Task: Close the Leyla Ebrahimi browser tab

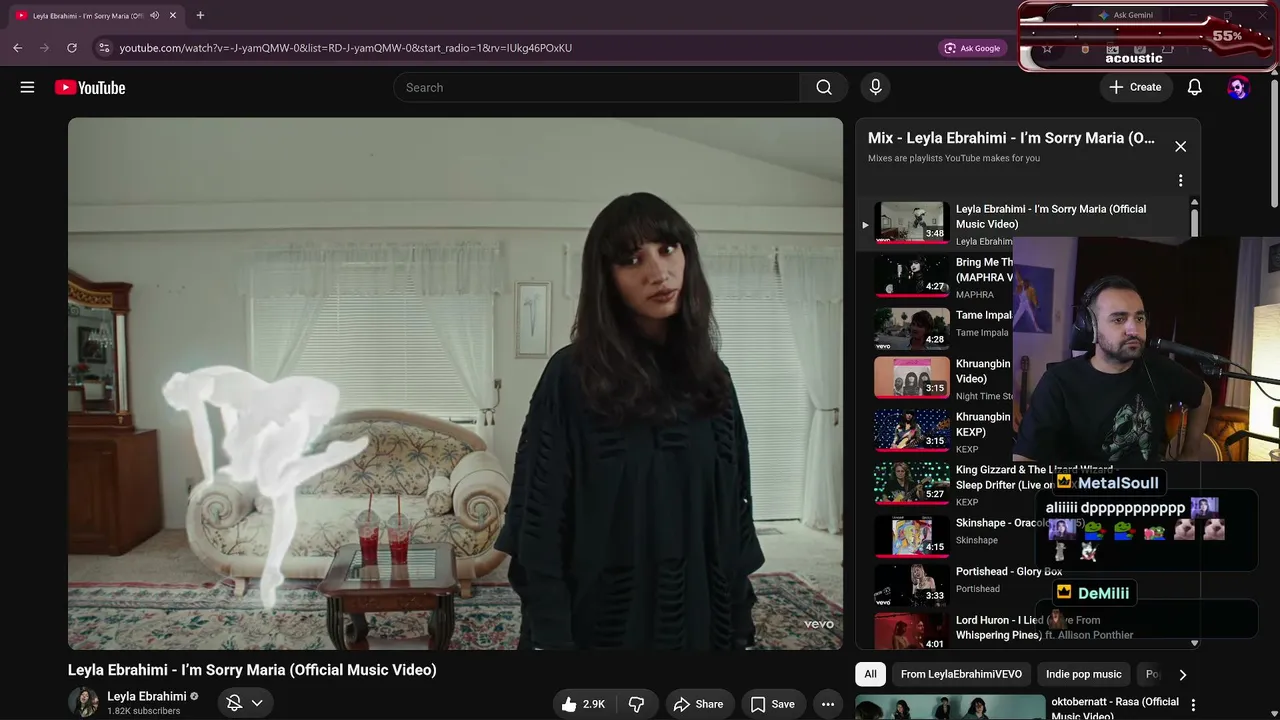Action: 173,15
